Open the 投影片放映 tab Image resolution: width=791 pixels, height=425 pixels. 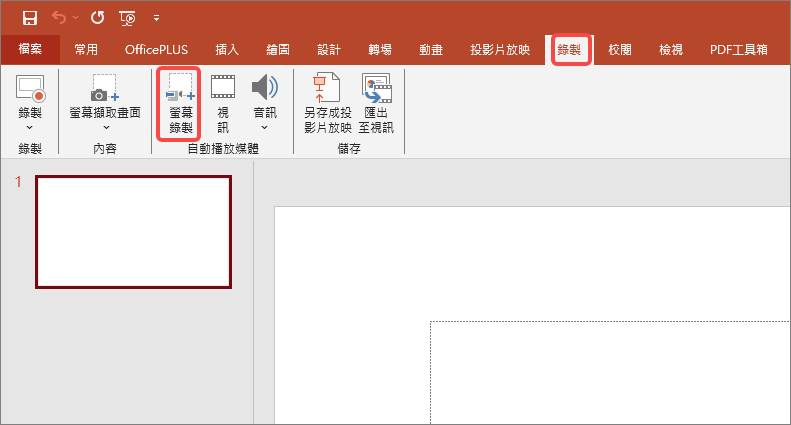point(500,49)
